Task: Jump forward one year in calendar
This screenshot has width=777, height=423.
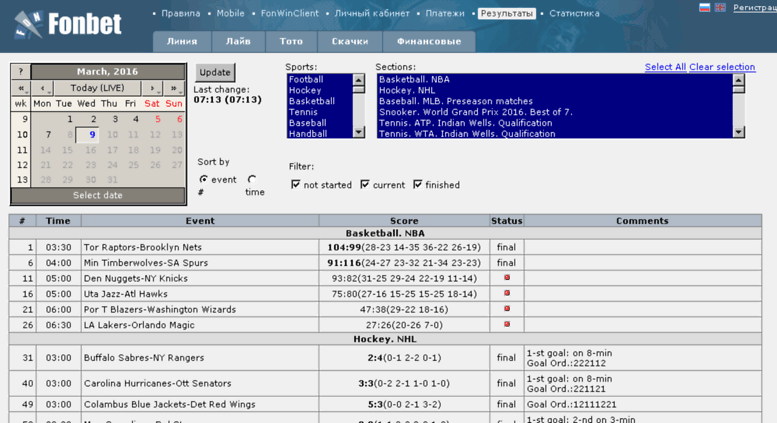Action: pos(174,88)
